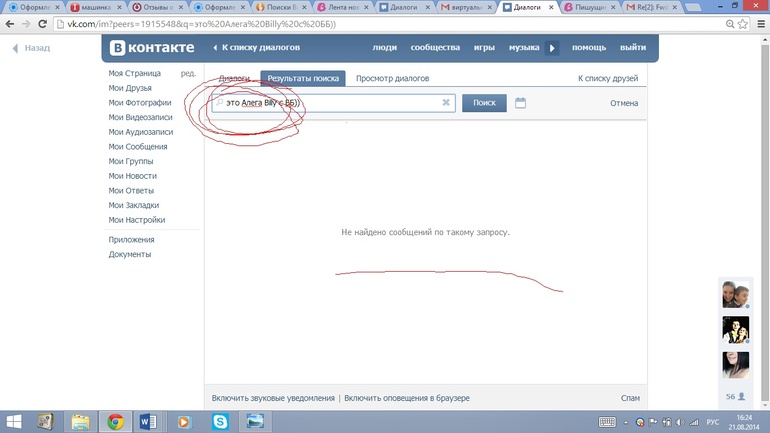Click the volume speaker tray icon
The width and height of the screenshot is (770, 433).
click(680, 422)
